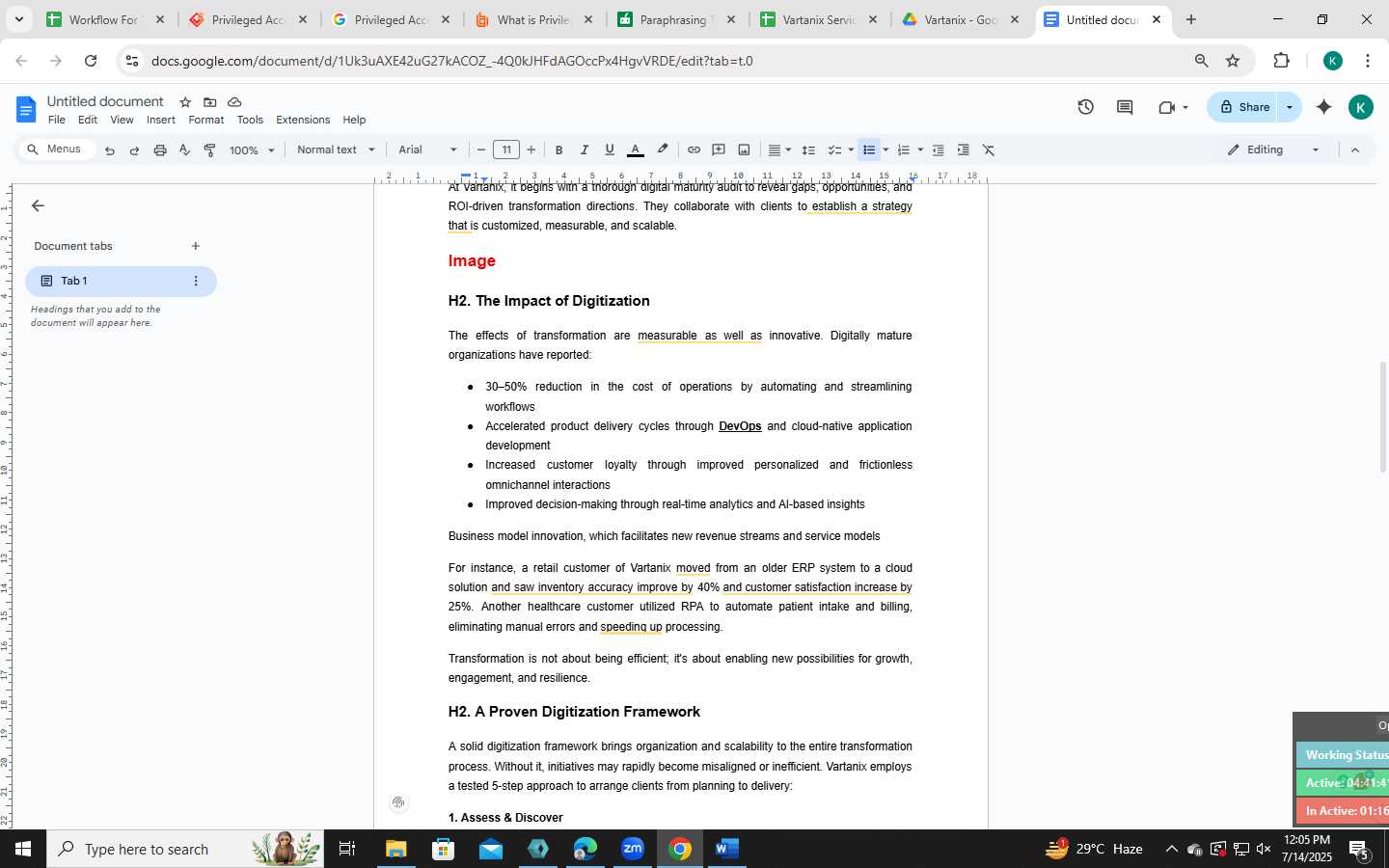This screenshot has width=1389, height=868.
Task: Open Gemini assistant sparkle icon
Action: tap(1324, 107)
